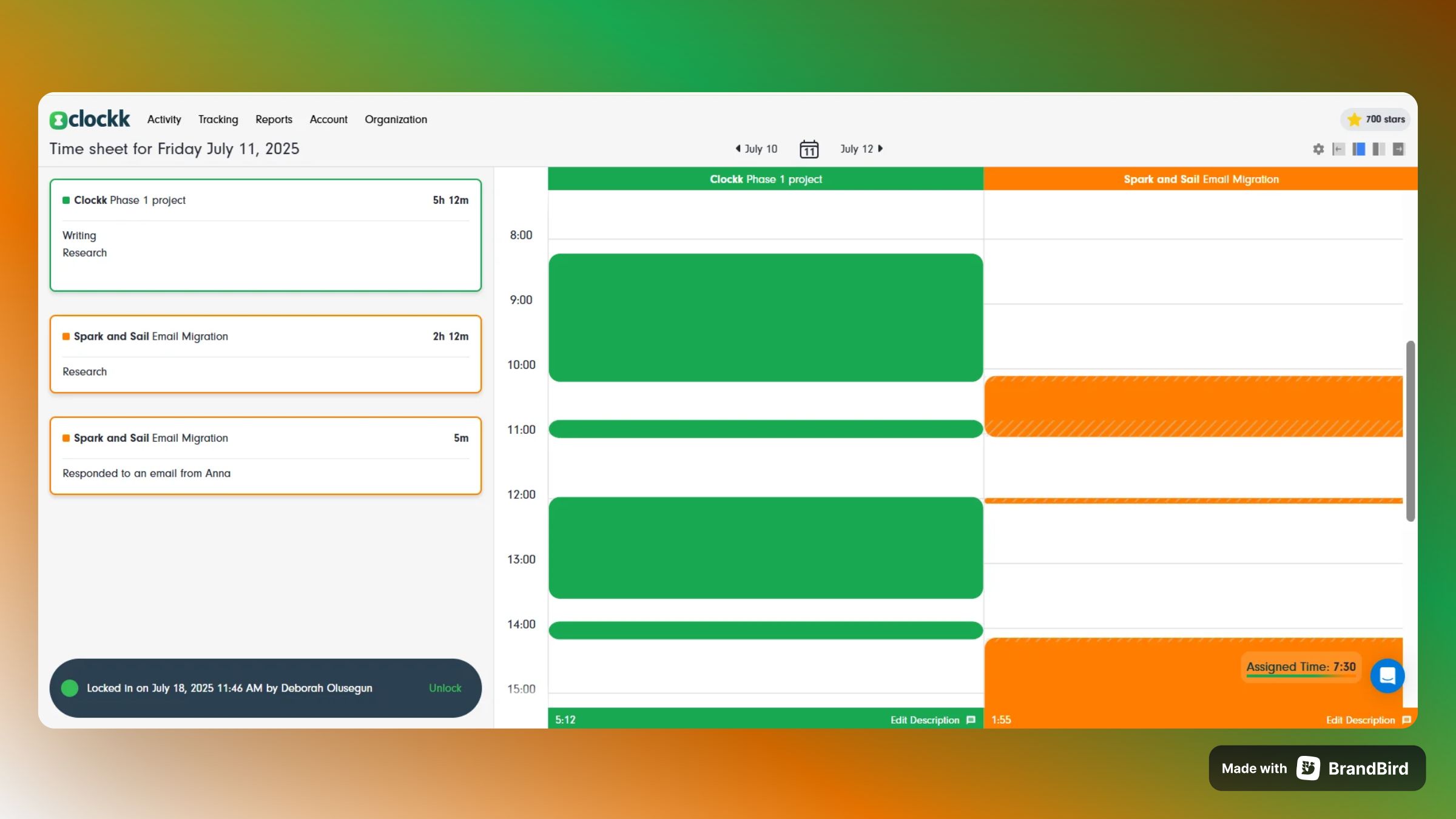Click the 5h 12m duration
The width and height of the screenshot is (1456, 819).
[451, 200]
